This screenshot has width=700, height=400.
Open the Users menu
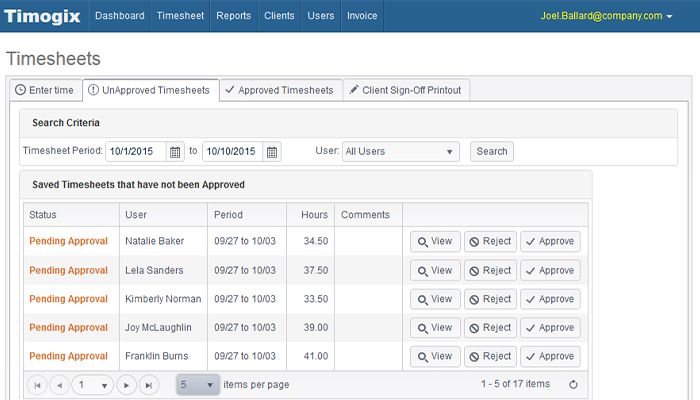321,16
